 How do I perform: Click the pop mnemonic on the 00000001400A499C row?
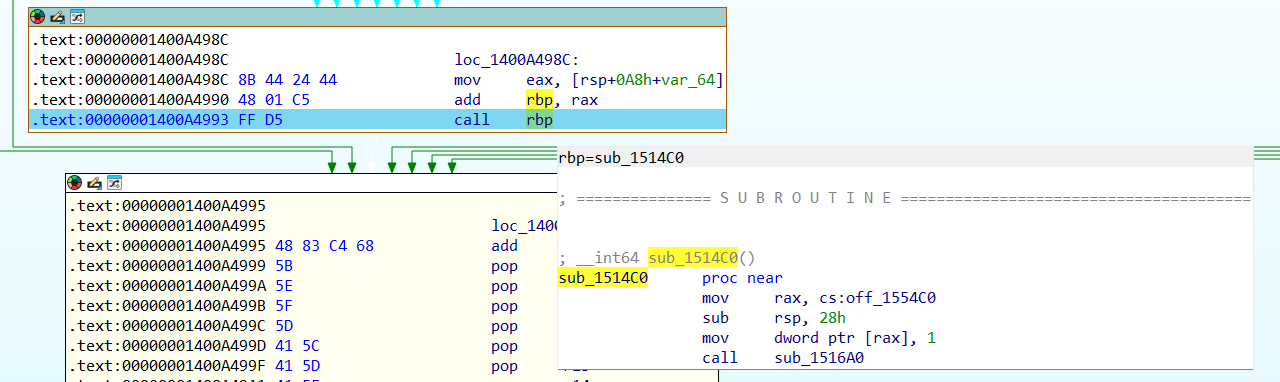(505, 326)
